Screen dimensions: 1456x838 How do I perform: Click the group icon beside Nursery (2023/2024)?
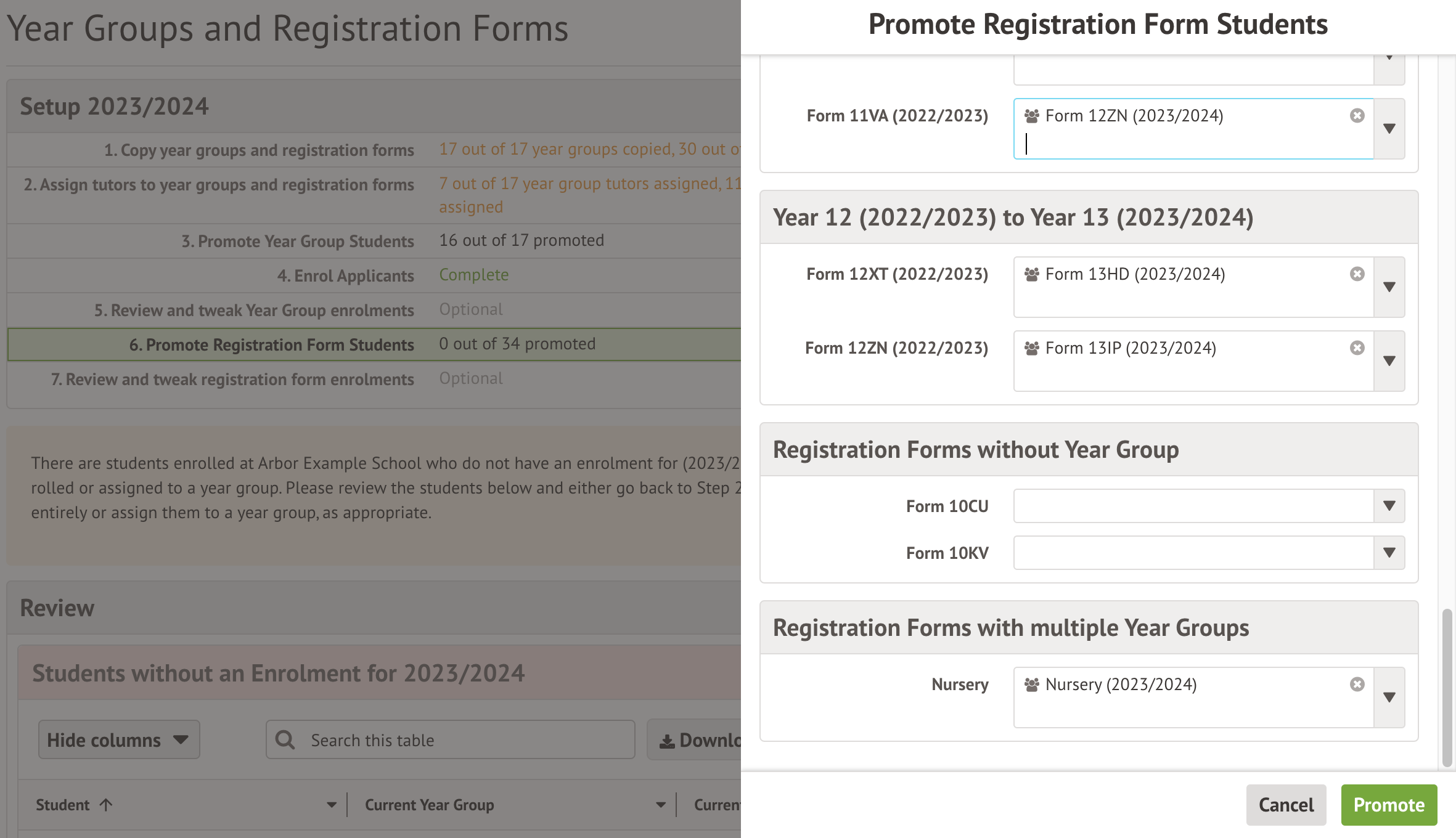[1031, 685]
